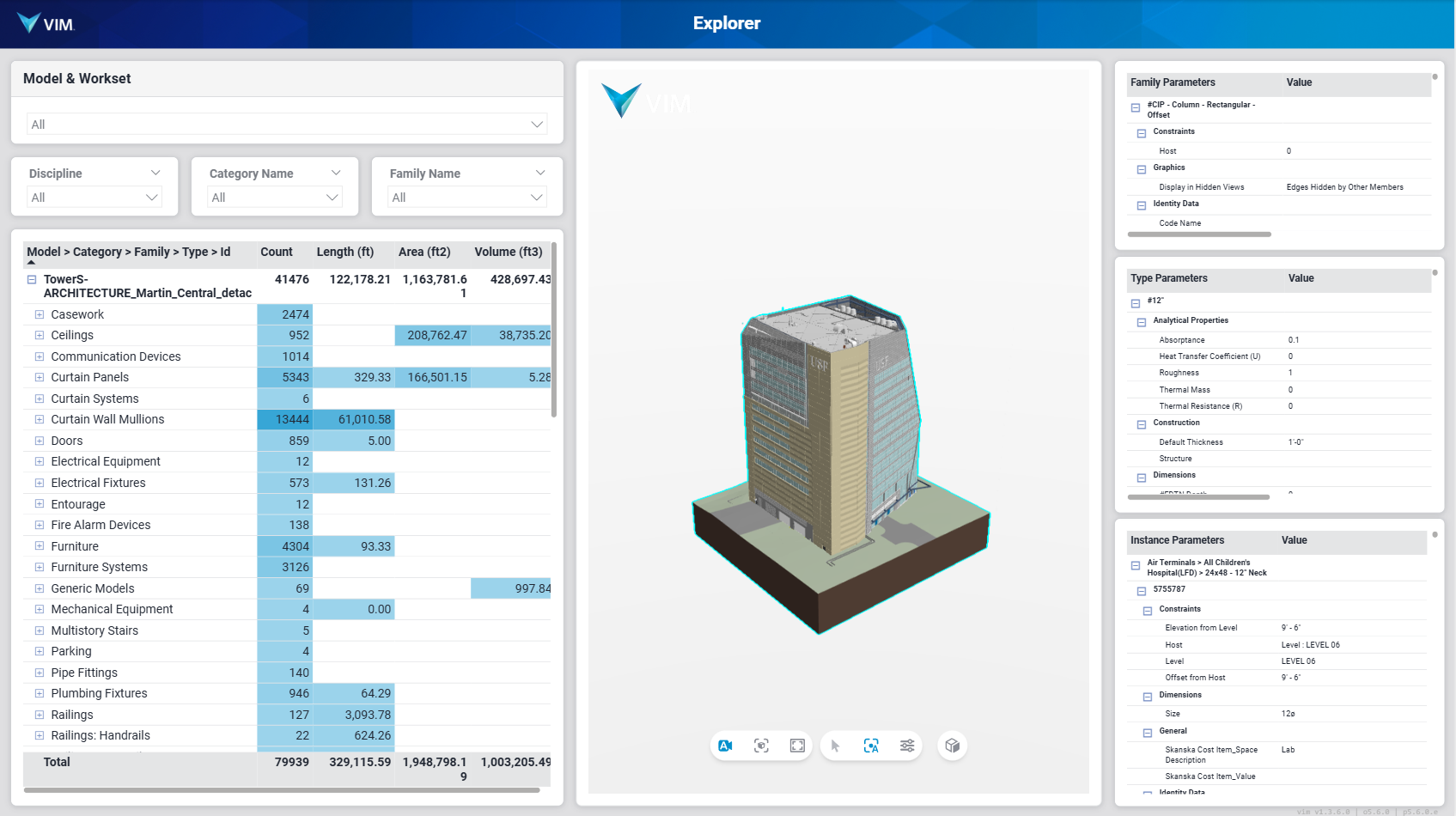Collapse the Constraints group in Family Parameters
The width and height of the screenshot is (1456, 816).
coord(1142,133)
